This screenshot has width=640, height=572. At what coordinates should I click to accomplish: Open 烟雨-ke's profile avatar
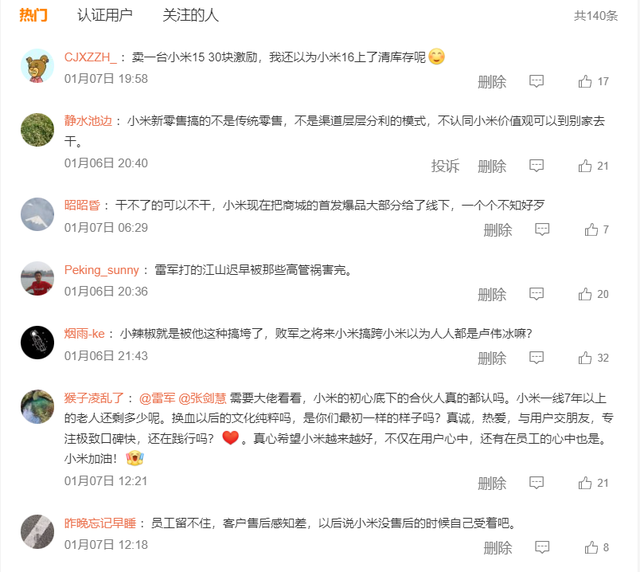coord(37,343)
